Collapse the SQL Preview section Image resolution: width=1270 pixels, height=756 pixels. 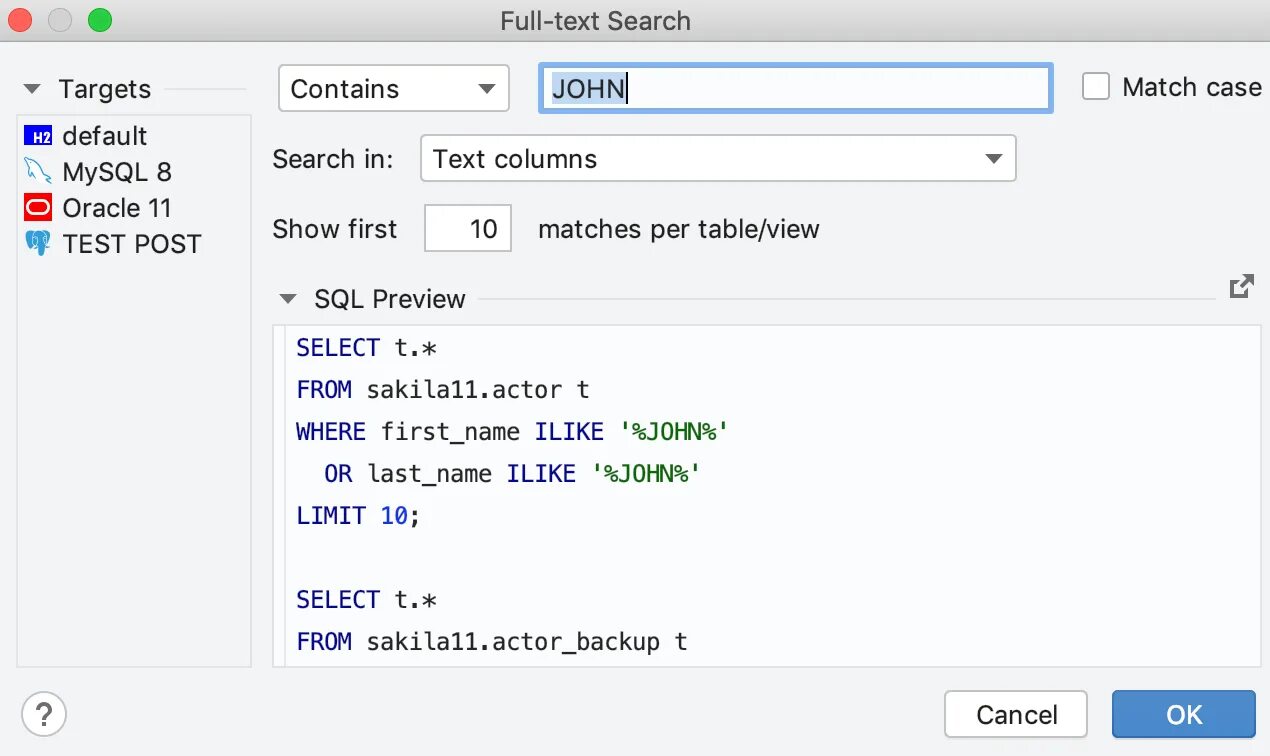289,299
